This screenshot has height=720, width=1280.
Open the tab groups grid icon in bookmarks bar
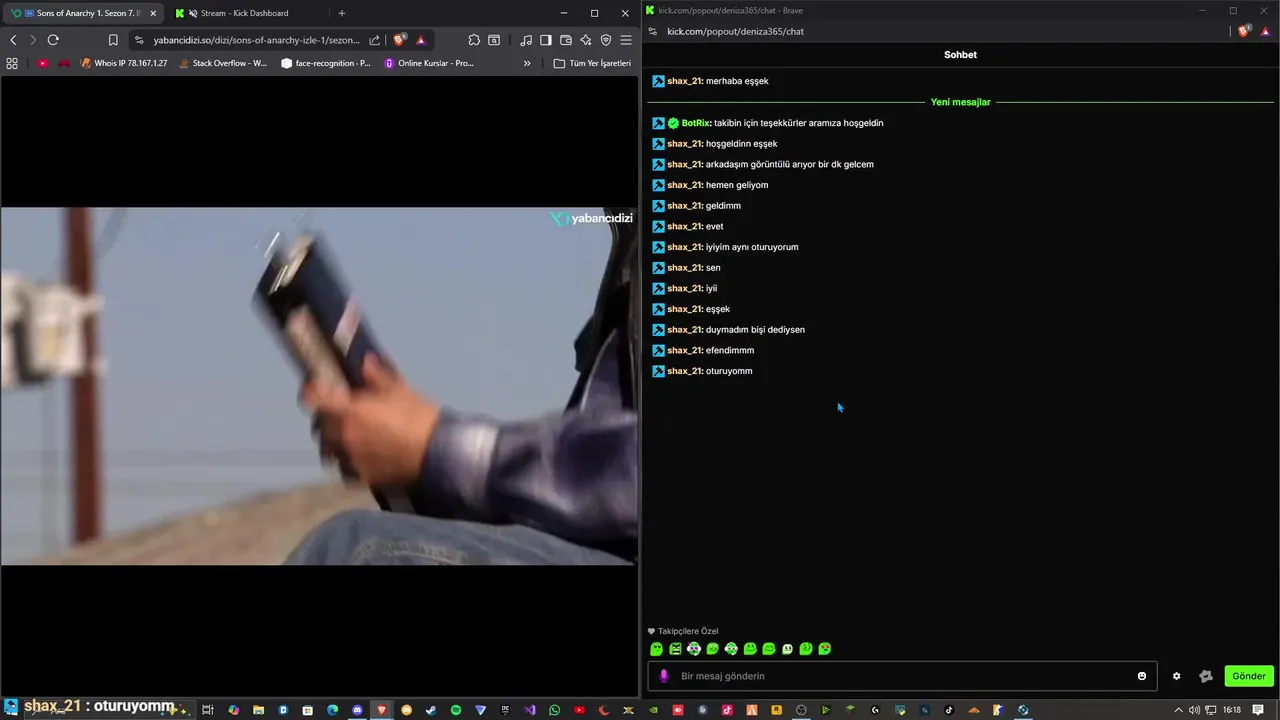(12, 63)
